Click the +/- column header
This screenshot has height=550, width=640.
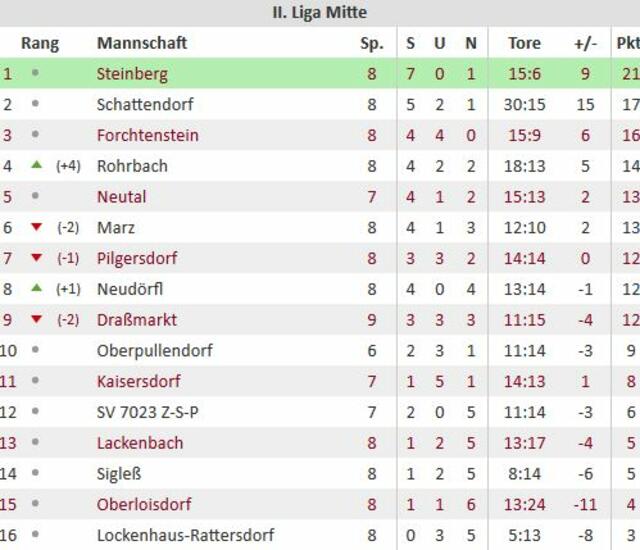click(x=585, y=43)
